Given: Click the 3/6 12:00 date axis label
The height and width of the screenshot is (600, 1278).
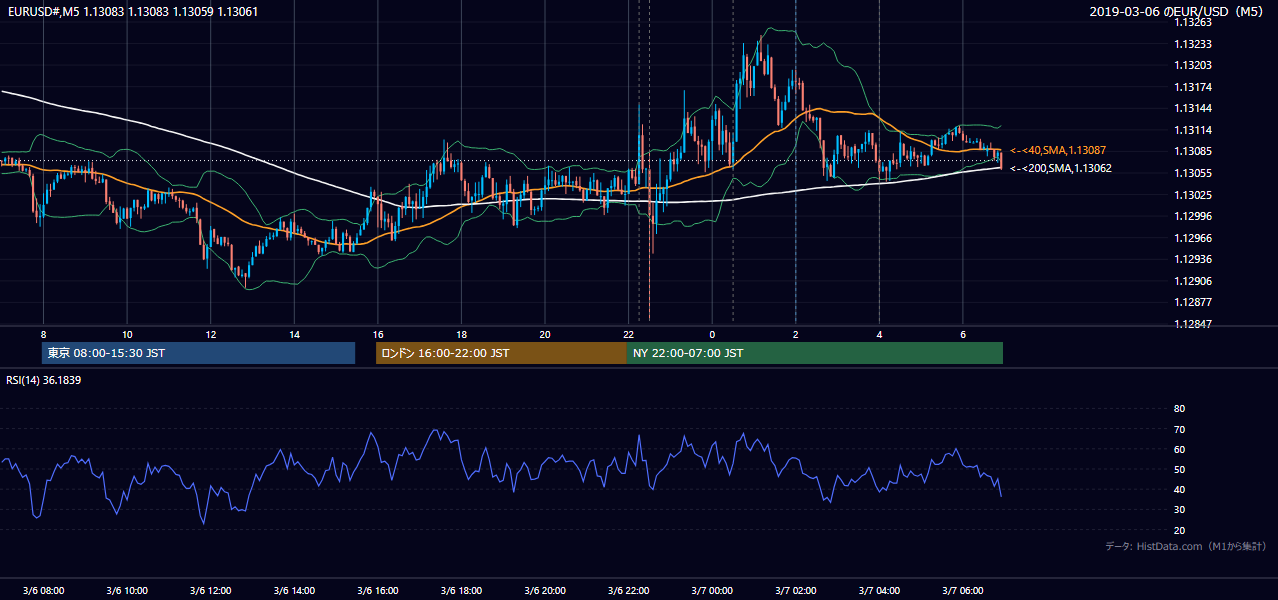Looking at the screenshot, I should point(210,591).
